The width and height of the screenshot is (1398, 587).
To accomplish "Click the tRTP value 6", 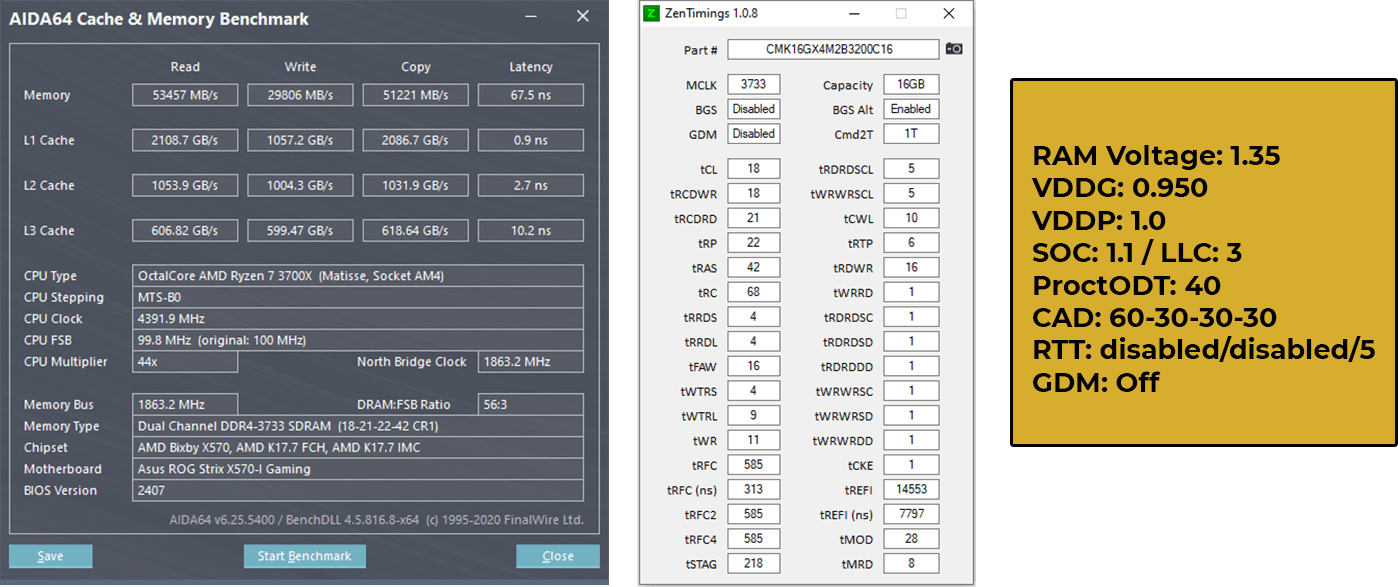I will [x=910, y=242].
